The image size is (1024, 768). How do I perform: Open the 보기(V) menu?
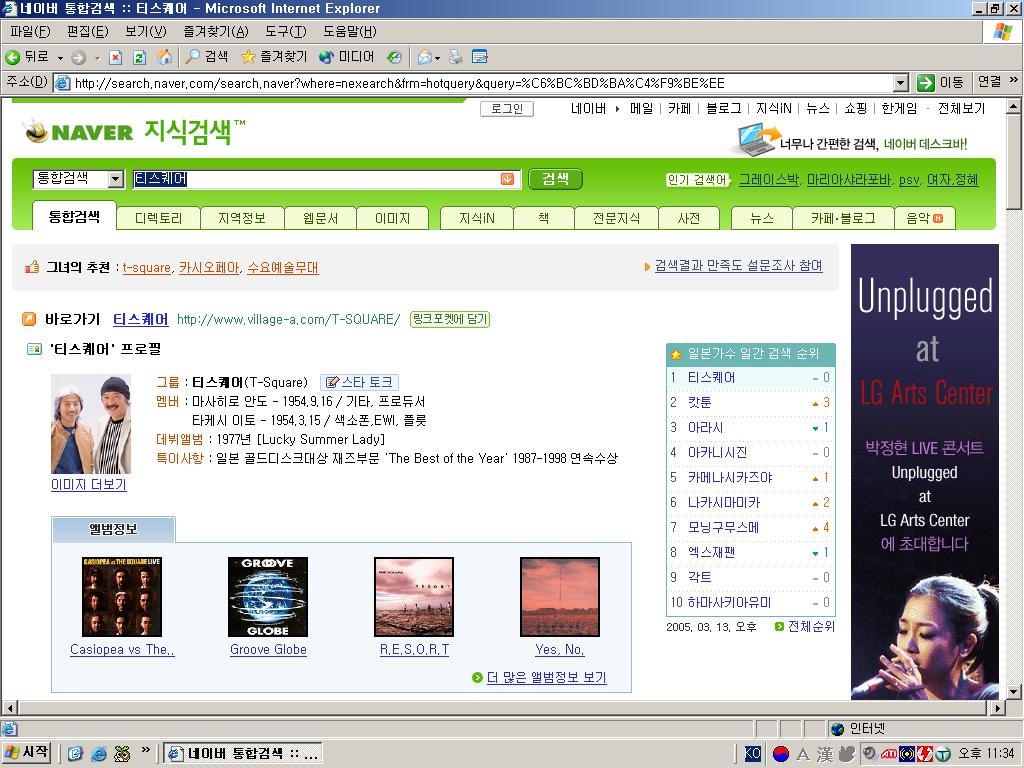click(146, 31)
